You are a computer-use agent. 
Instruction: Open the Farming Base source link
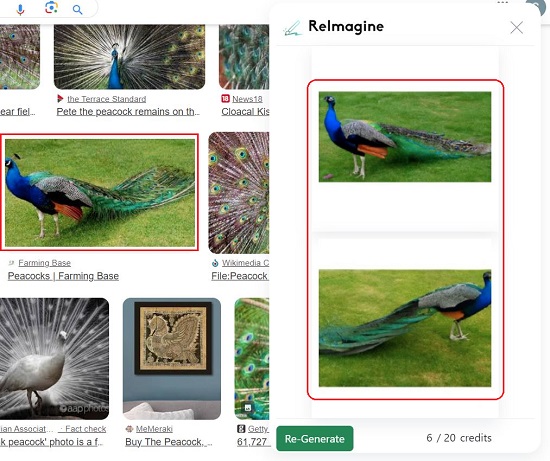pyautogui.click(x=45, y=263)
